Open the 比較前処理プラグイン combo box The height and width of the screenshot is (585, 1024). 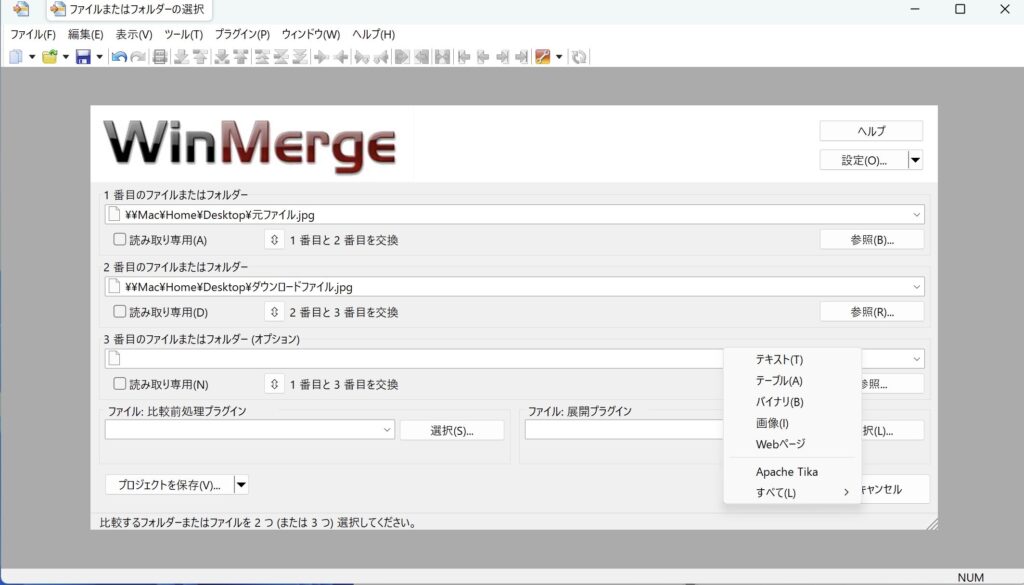[x=249, y=430]
